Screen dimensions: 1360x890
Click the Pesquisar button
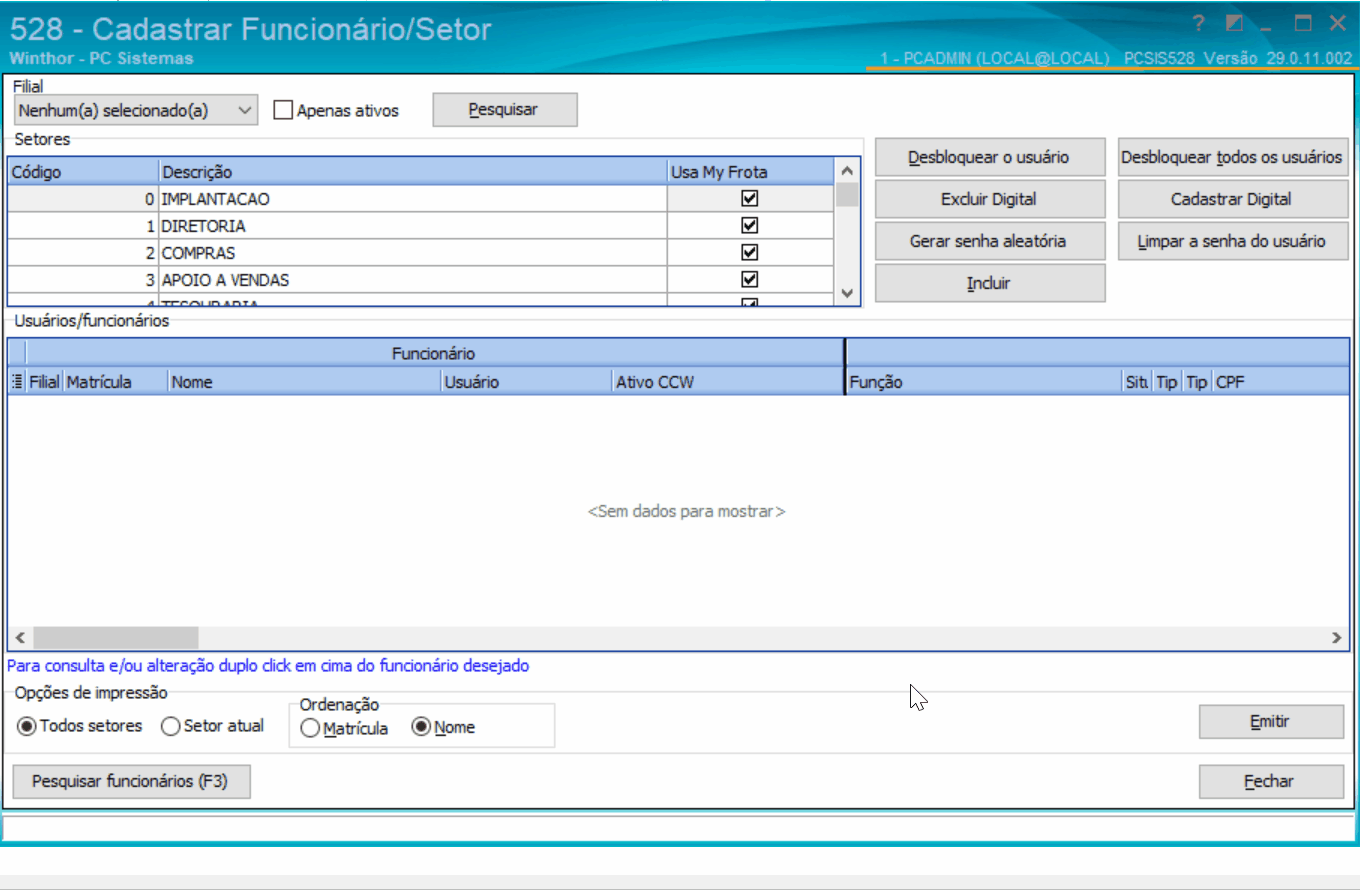tap(505, 110)
